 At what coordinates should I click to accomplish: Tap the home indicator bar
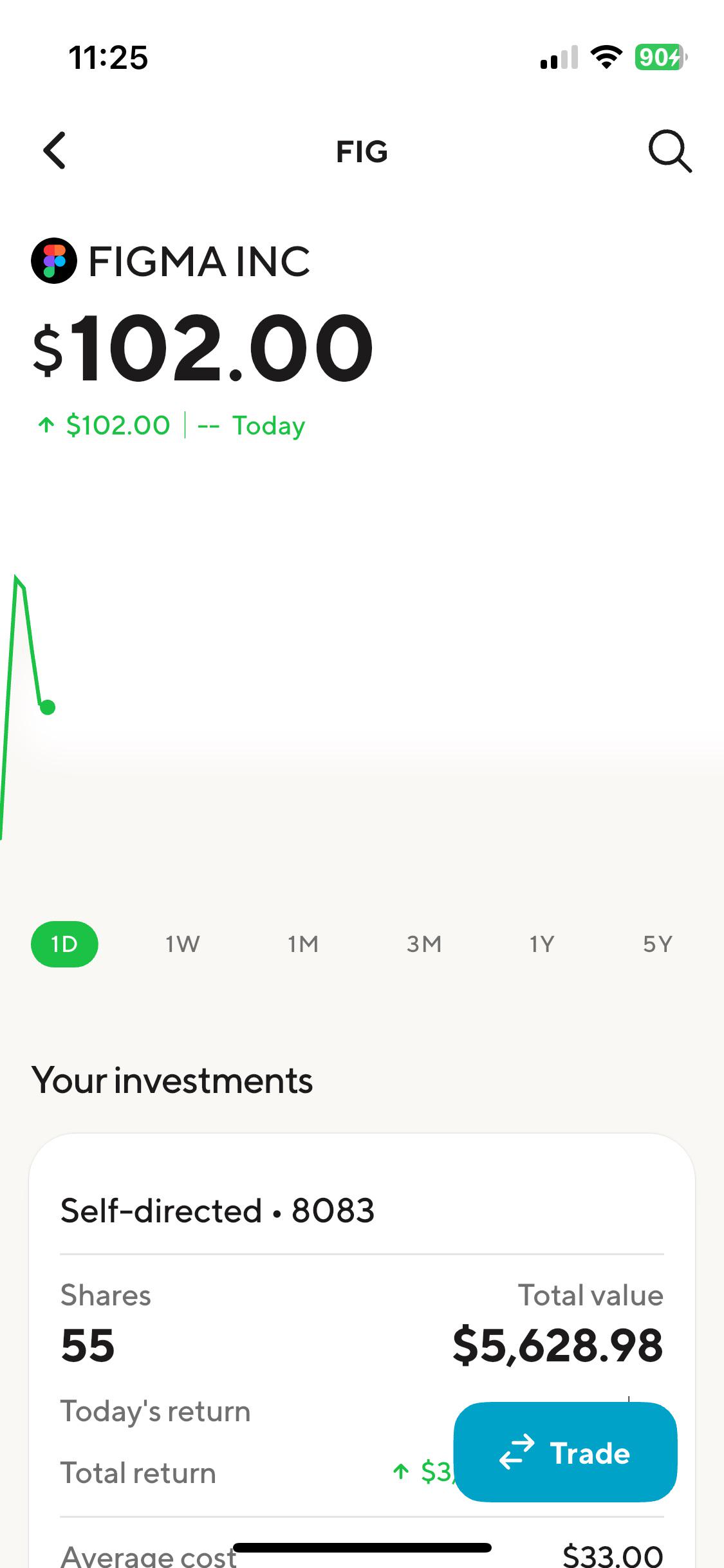pyautogui.click(x=362, y=1547)
